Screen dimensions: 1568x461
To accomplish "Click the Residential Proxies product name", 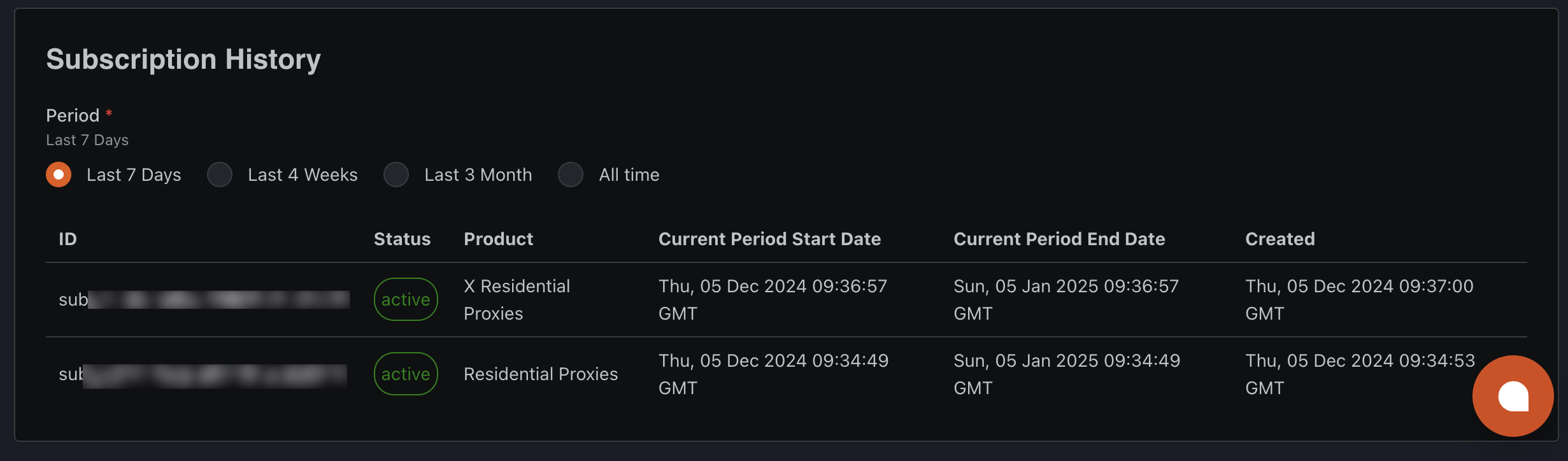I will (541, 374).
